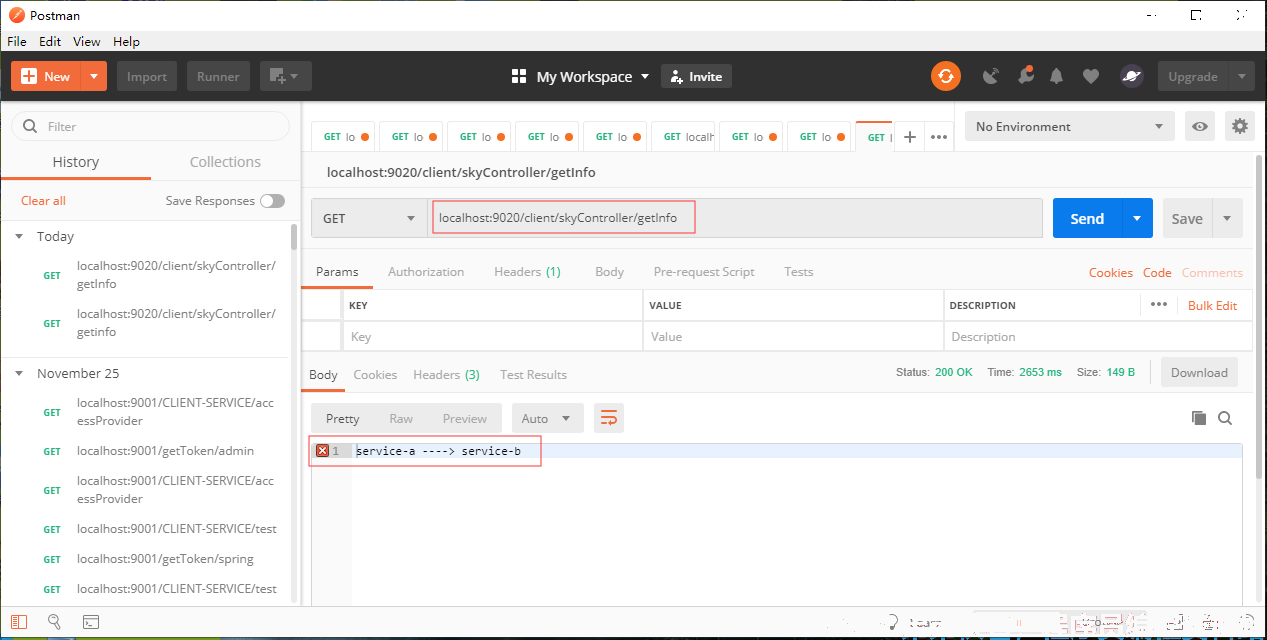Click the Clear all history link
This screenshot has height=640, width=1267.
click(43, 201)
